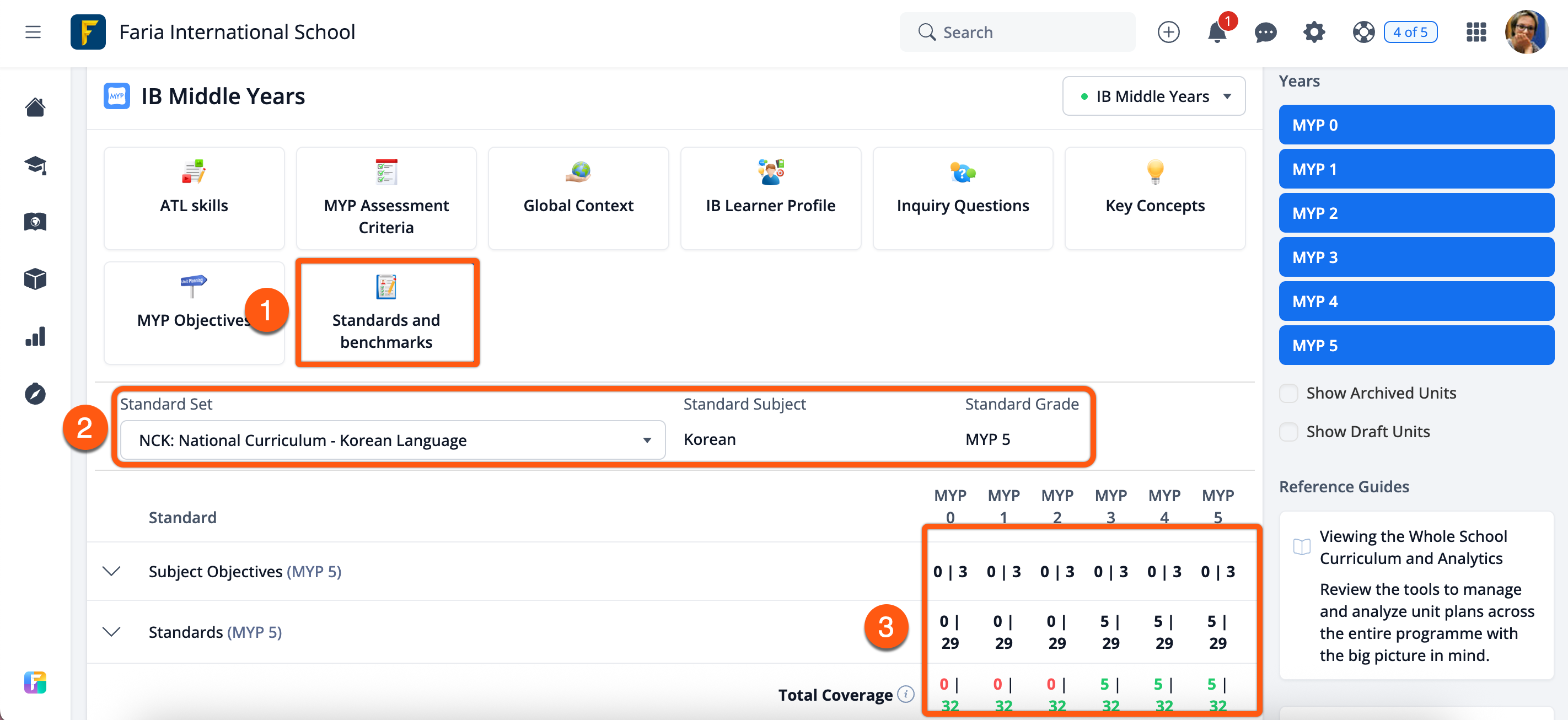Select the MYP 4 year button
The width and height of the screenshot is (1568, 720).
tap(1416, 301)
